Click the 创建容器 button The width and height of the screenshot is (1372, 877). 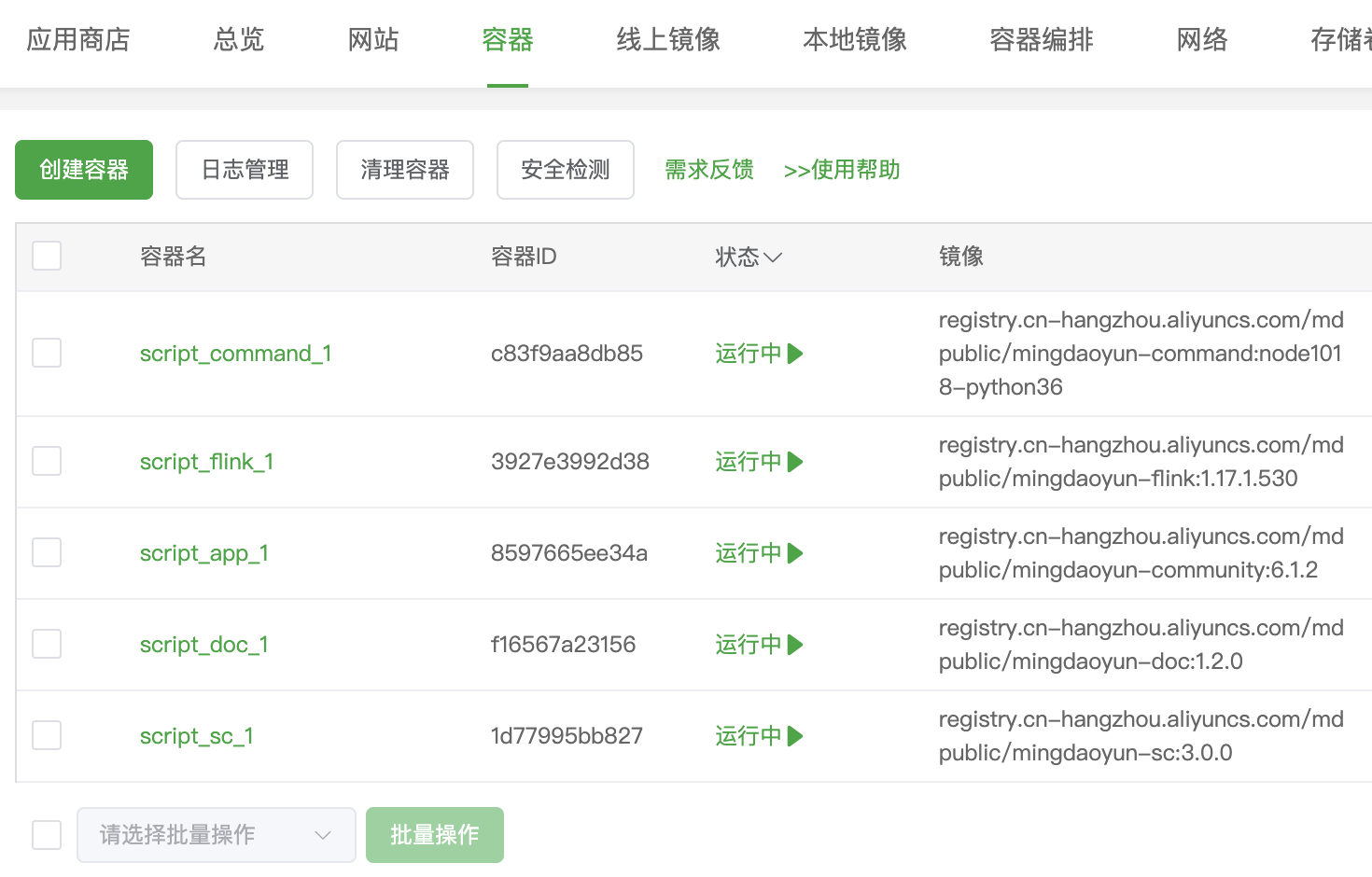tap(84, 170)
